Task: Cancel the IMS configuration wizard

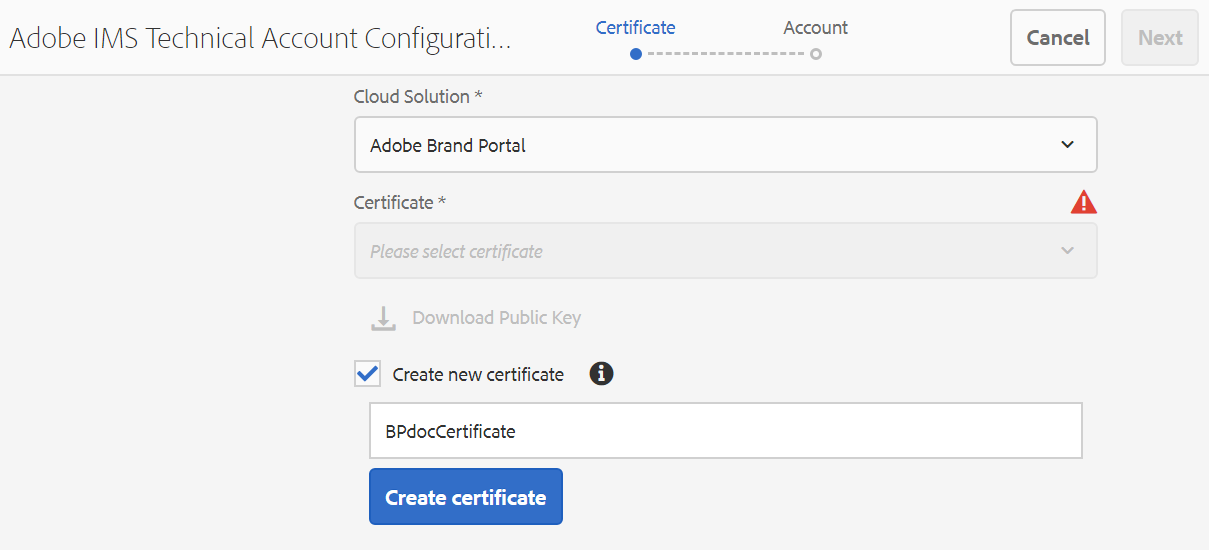Action: [x=1057, y=38]
